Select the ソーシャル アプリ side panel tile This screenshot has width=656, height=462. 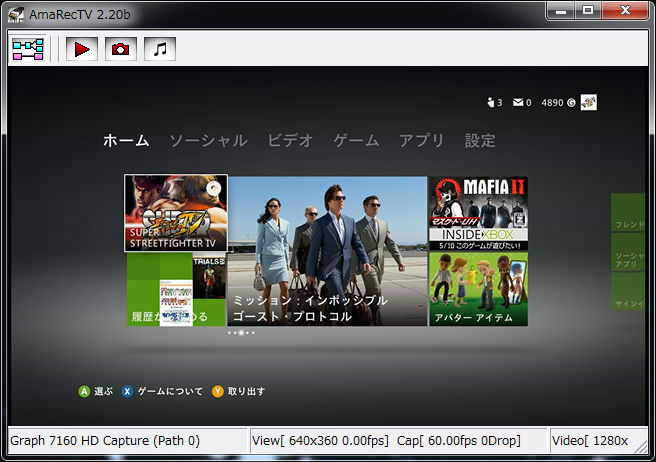(628, 252)
